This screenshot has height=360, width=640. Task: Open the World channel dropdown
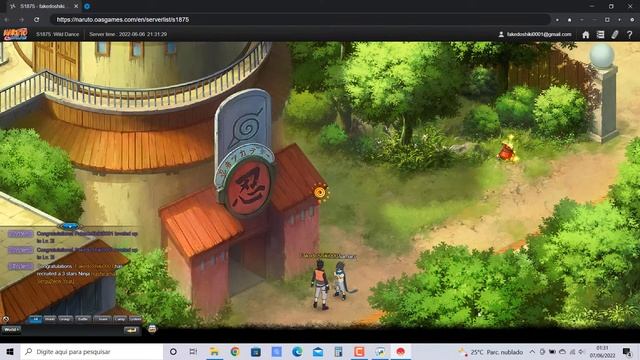coord(11,329)
